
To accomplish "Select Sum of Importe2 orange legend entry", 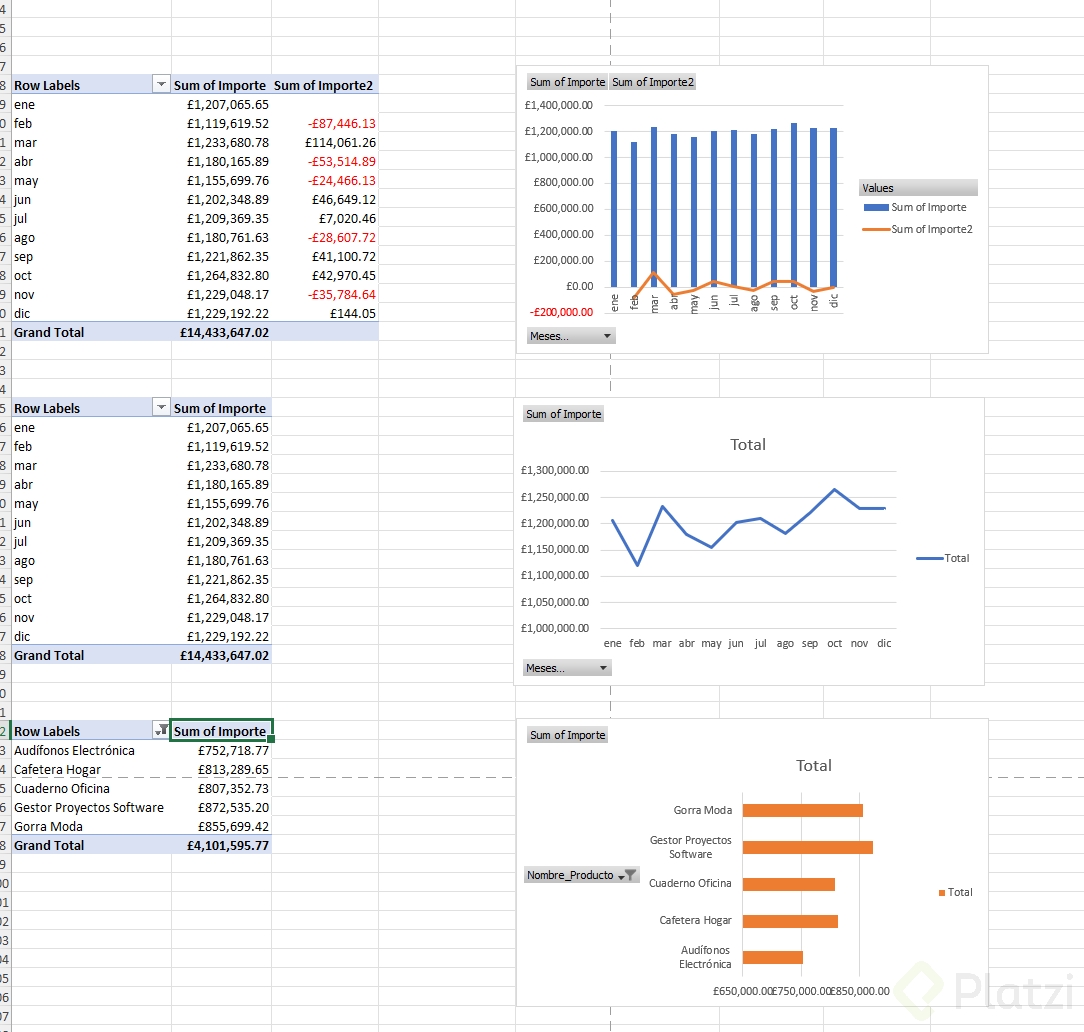I will point(917,229).
